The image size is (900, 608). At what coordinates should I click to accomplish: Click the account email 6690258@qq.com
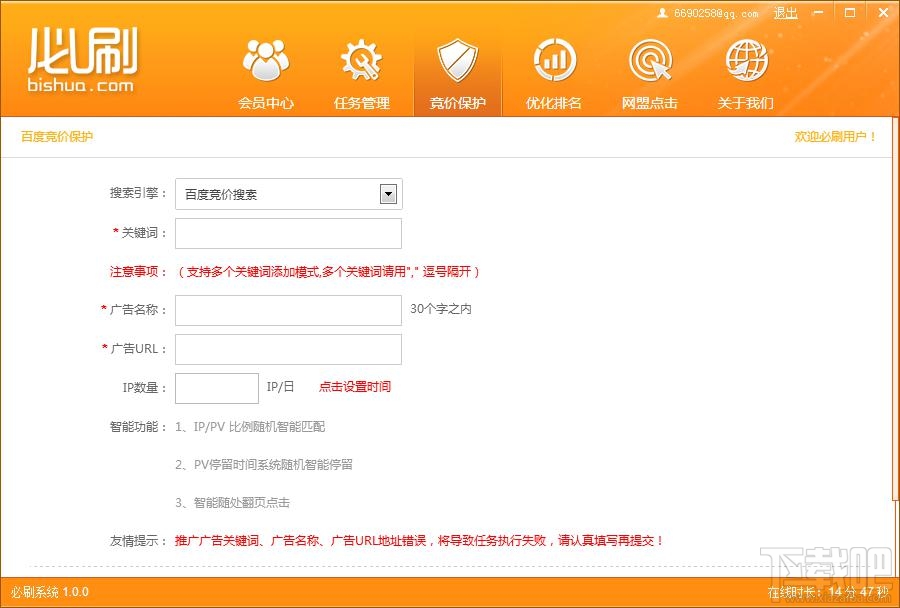pos(716,13)
